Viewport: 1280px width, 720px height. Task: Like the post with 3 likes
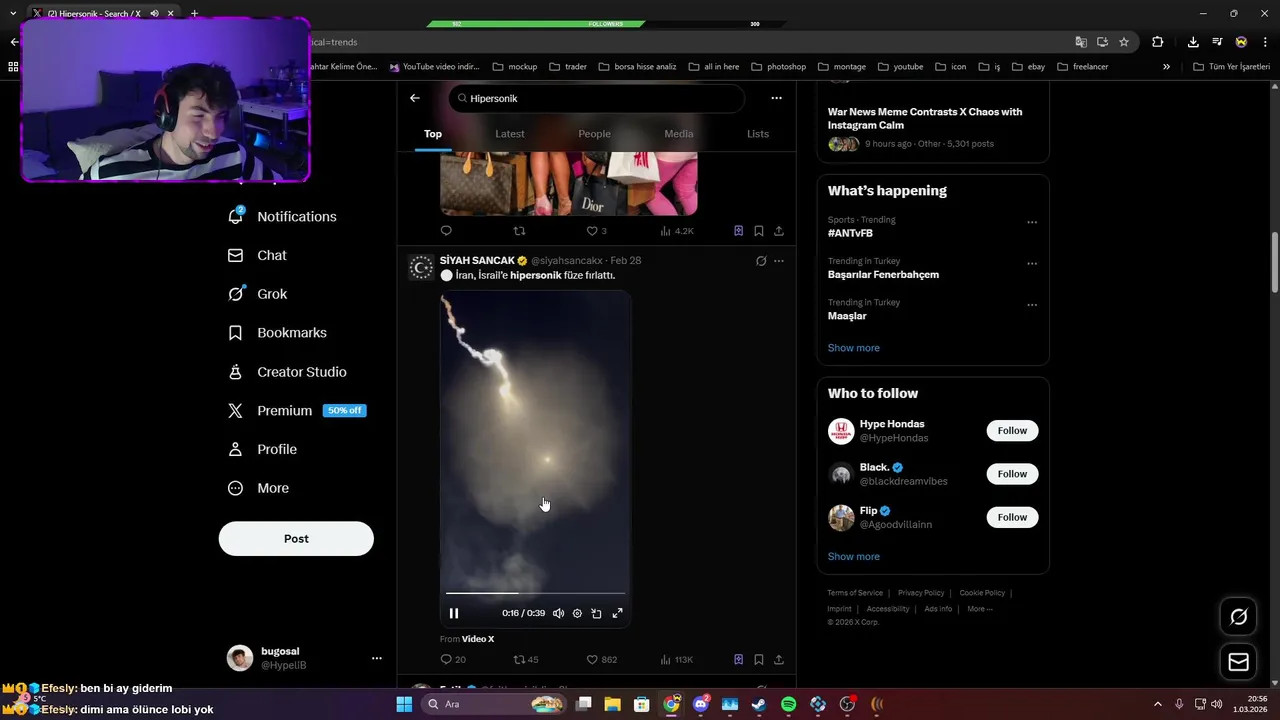click(596, 231)
